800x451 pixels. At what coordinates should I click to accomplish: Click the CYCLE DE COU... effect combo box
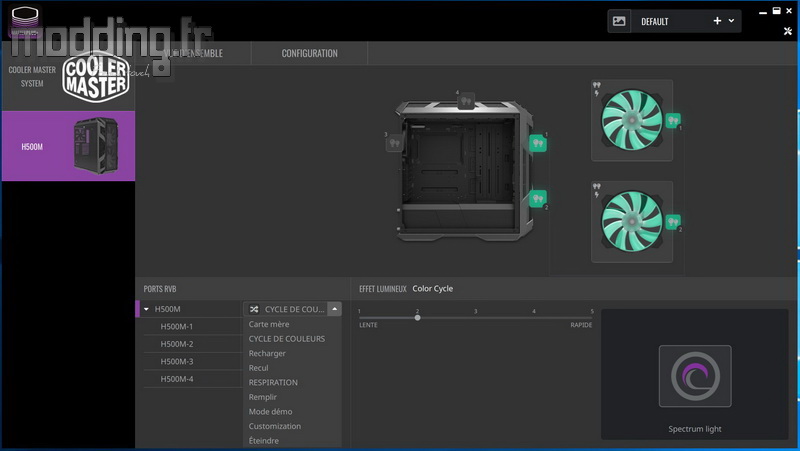pyautogui.click(x=292, y=309)
